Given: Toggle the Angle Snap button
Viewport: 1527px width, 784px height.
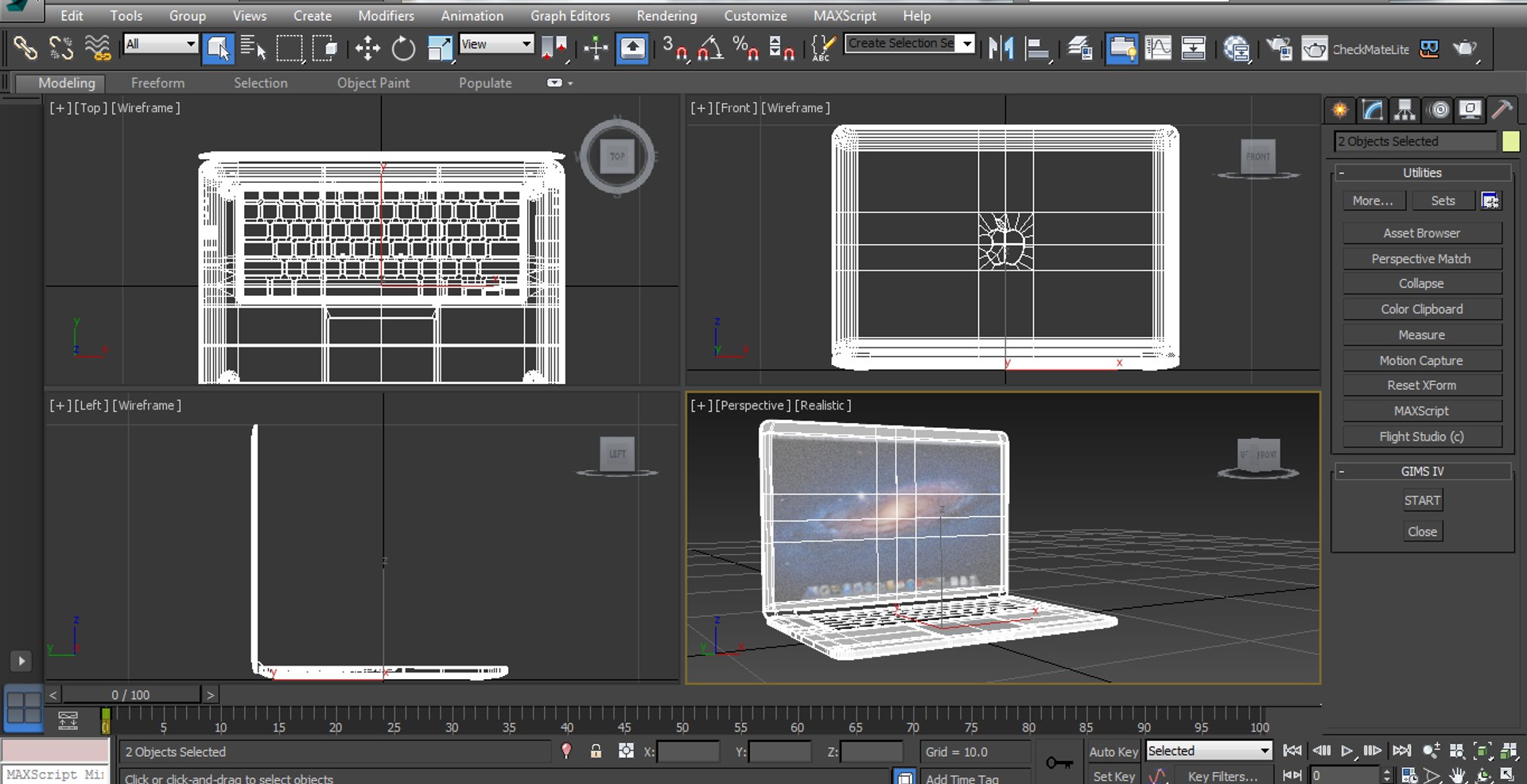Looking at the screenshot, I should [x=710, y=49].
